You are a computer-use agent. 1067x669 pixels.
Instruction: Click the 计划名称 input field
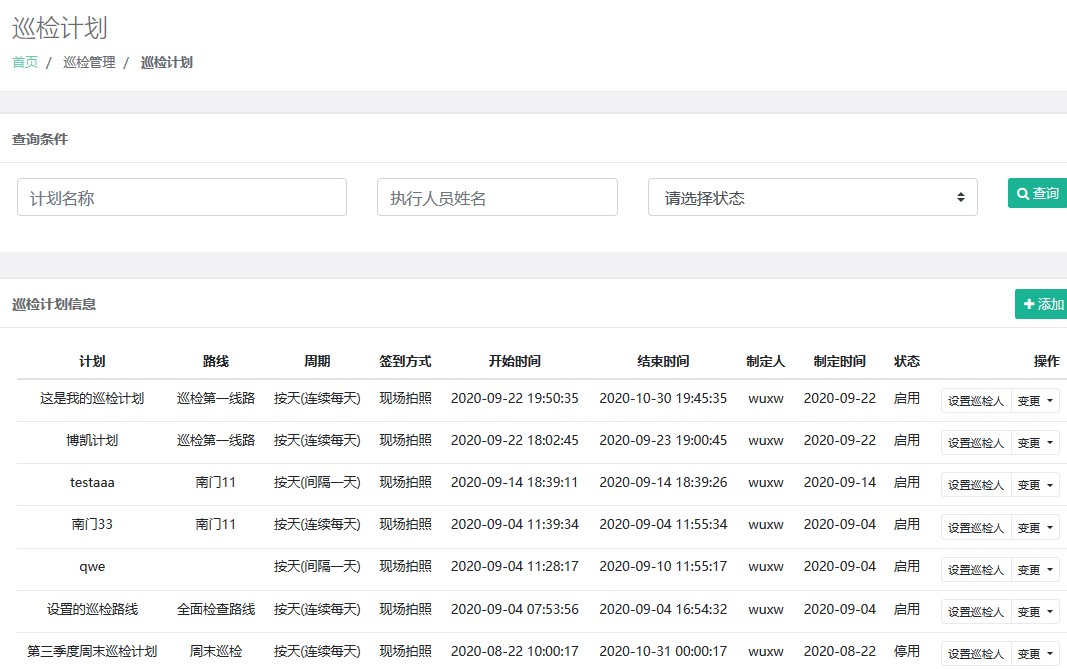pyautogui.click(x=182, y=198)
